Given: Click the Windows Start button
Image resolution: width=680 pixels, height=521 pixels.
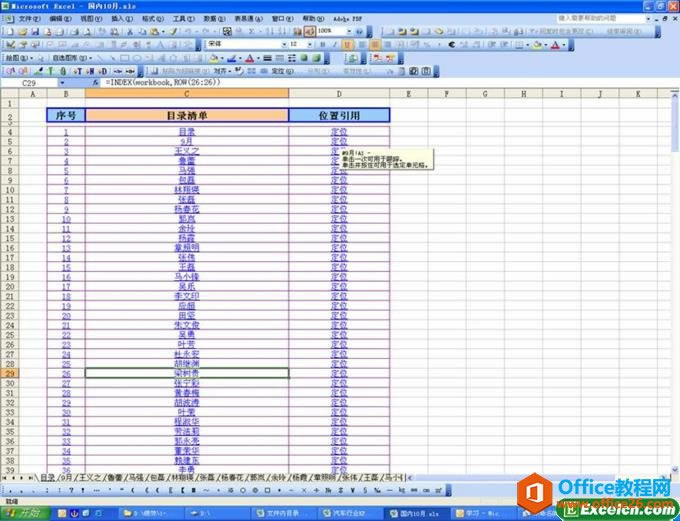Looking at the screenshot, I should tap(26, 514).
